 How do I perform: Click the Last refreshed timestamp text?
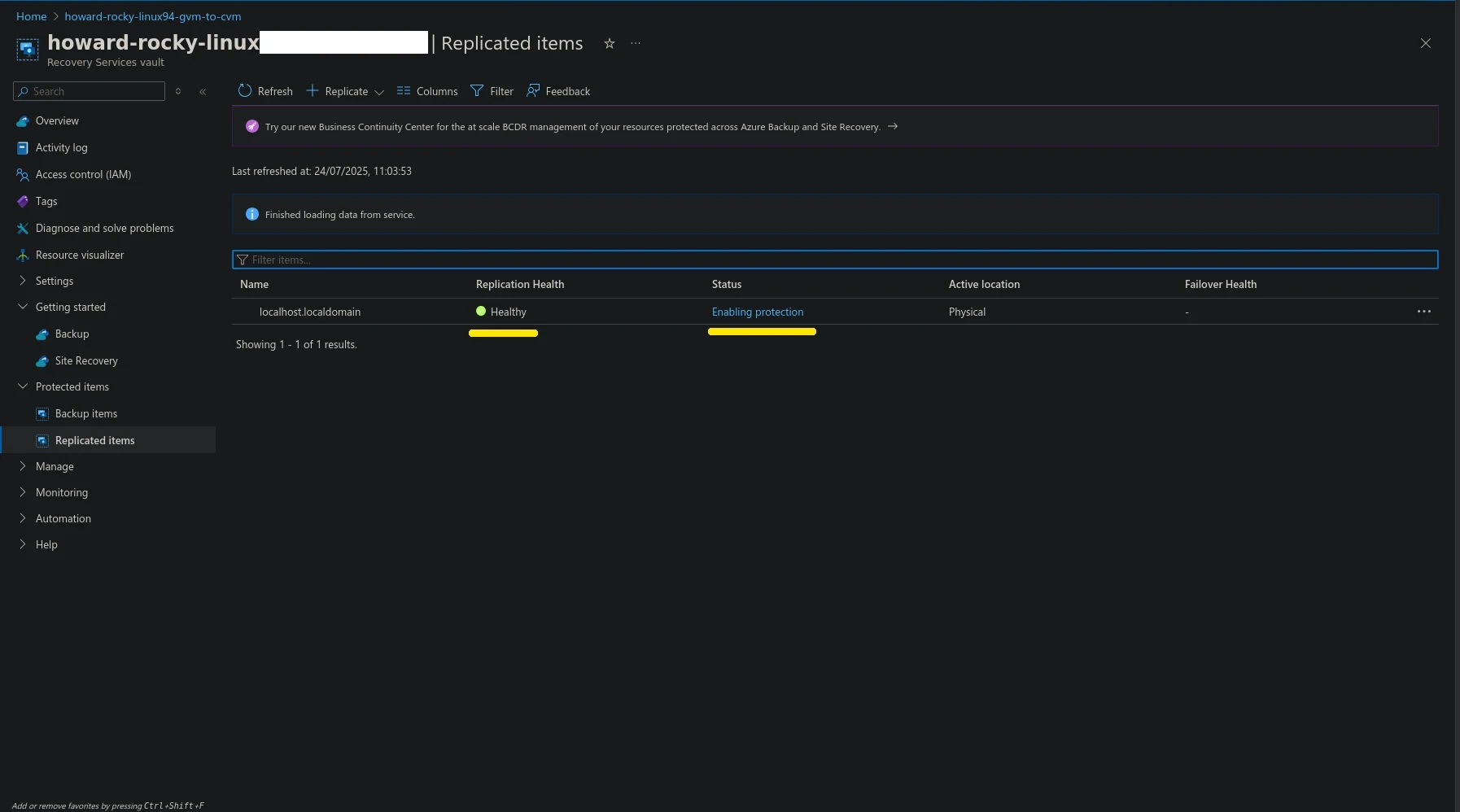coord(321,171)
